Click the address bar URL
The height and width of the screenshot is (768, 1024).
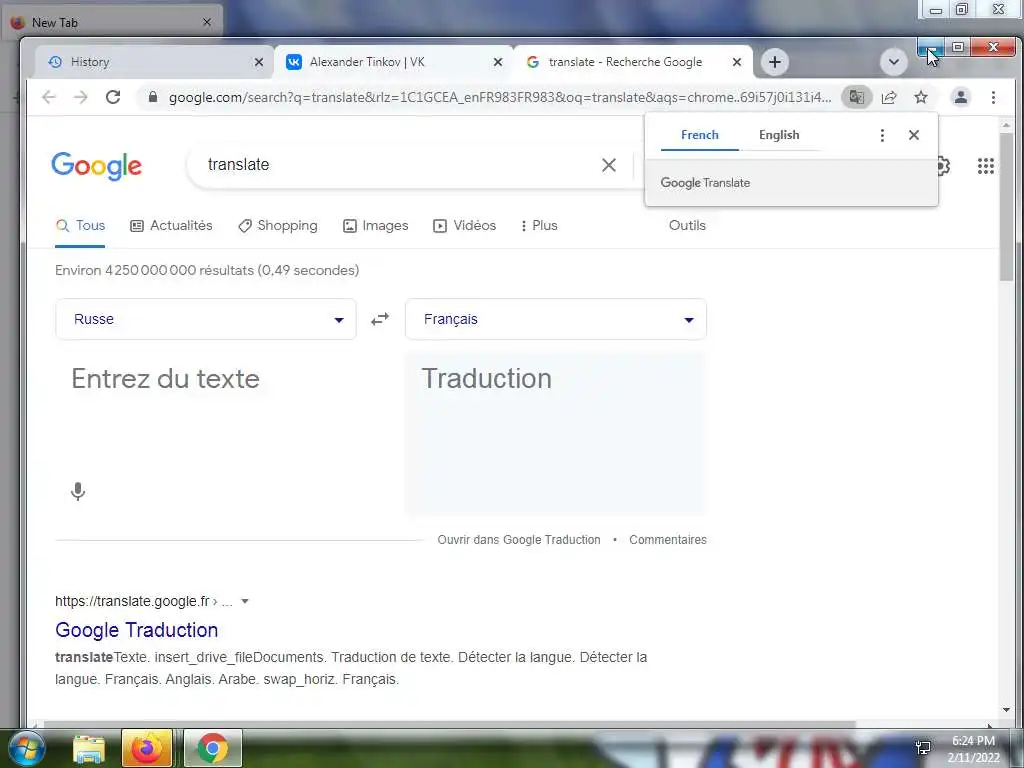point(500,97)
